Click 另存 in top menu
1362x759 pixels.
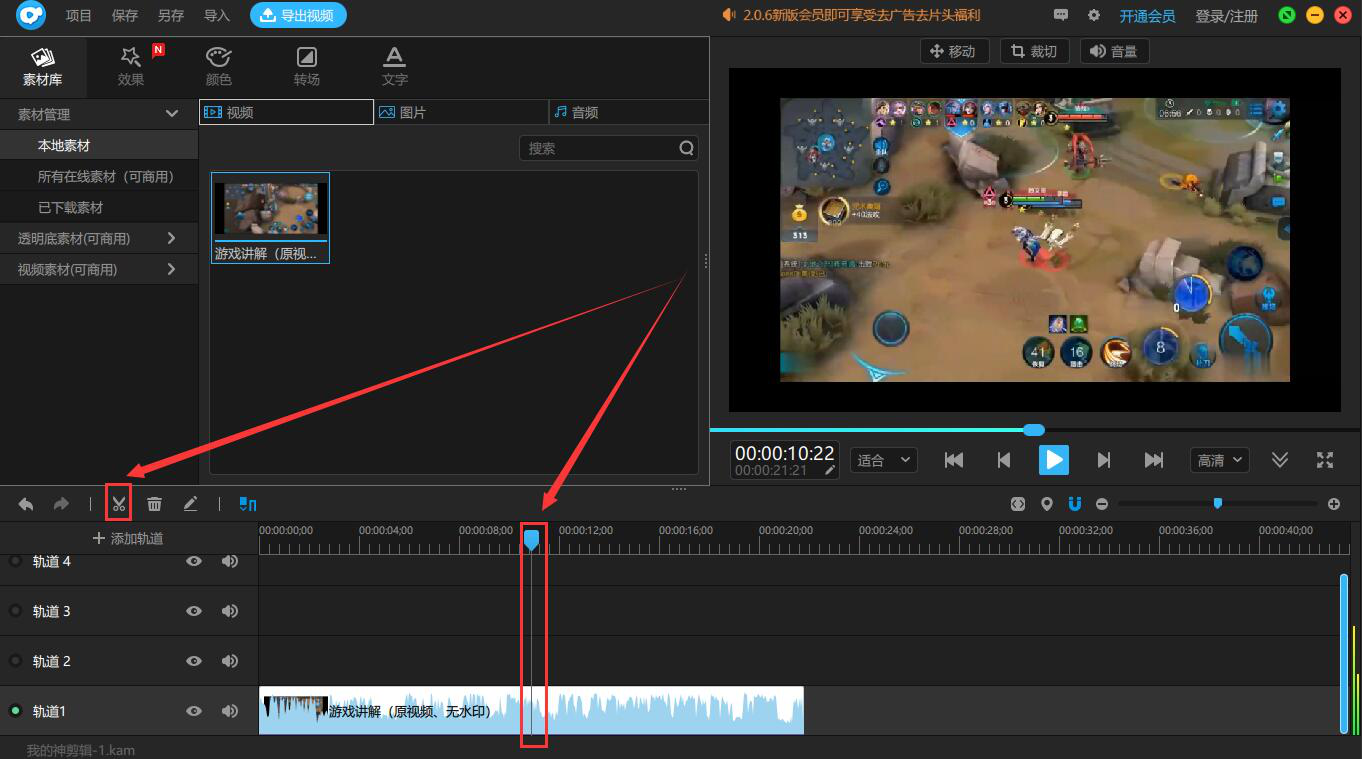(171, 15)
